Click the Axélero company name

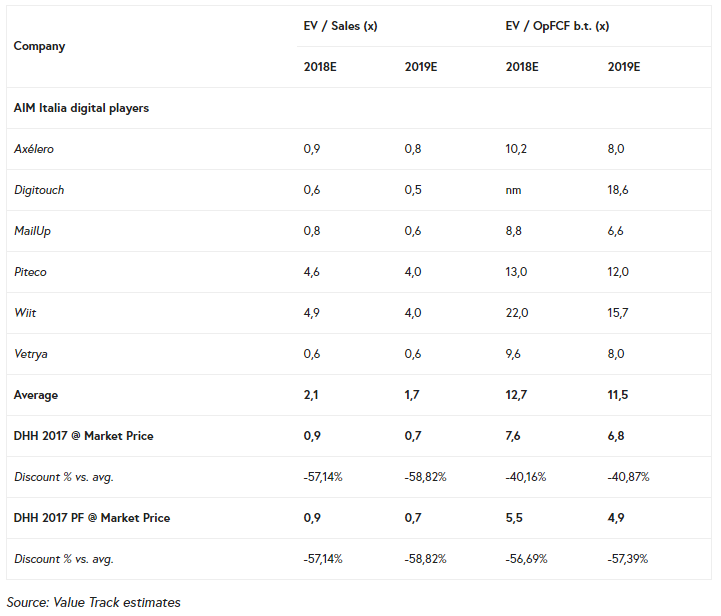(x=34, y=149)
